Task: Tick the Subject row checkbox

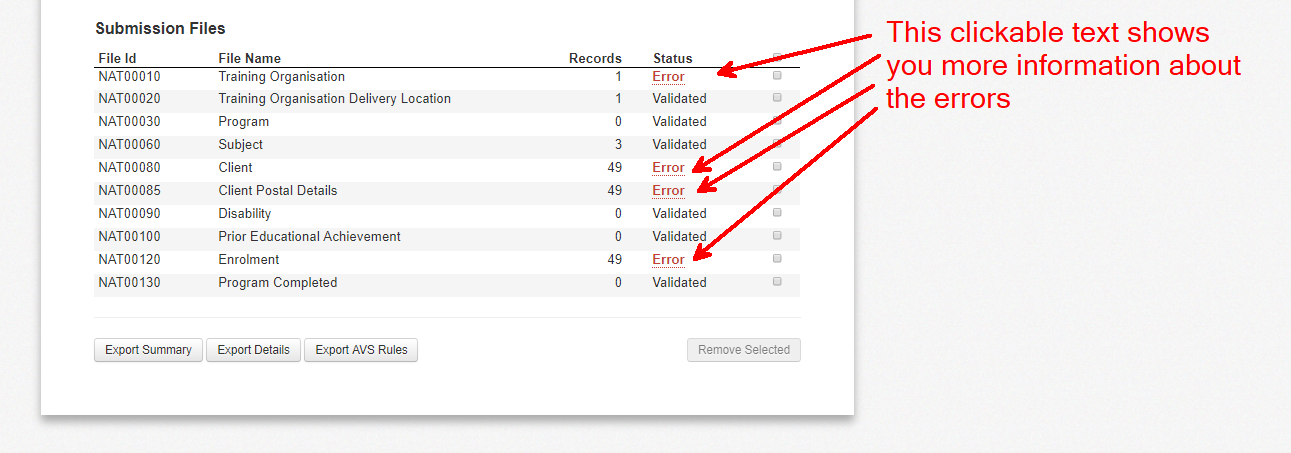Action: click(777, 144)
